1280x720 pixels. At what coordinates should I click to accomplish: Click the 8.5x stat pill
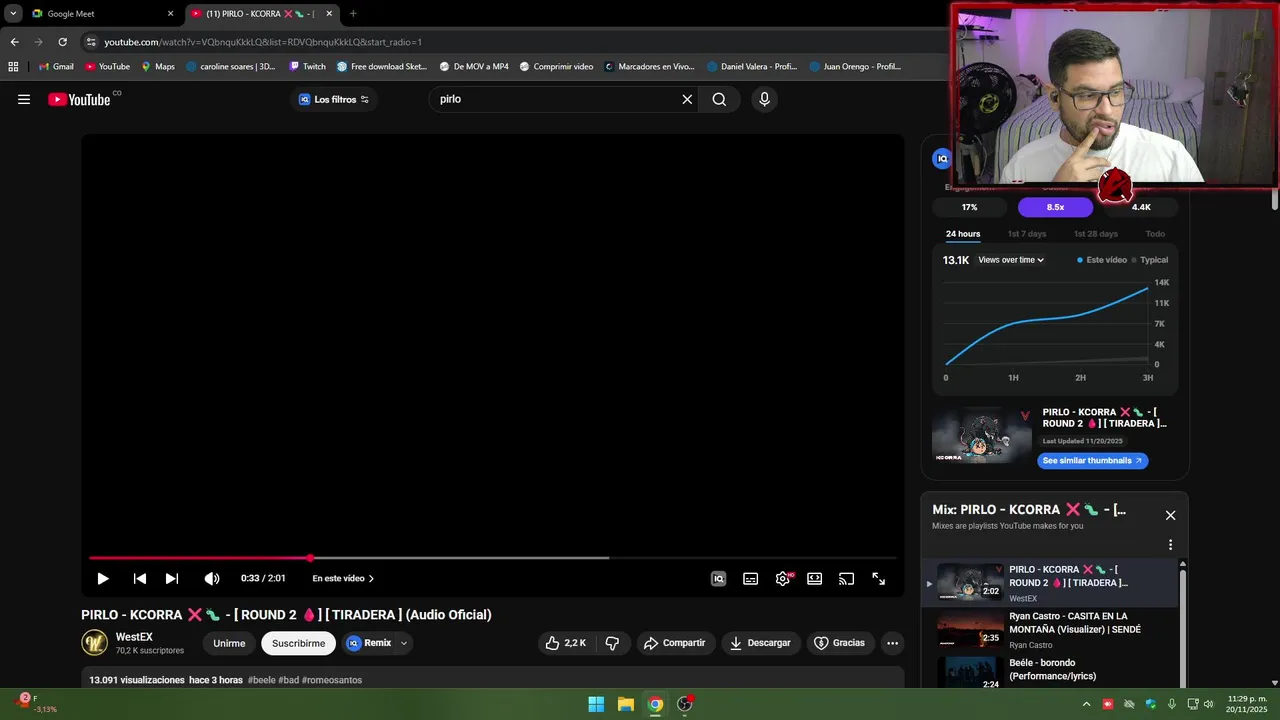(1055, 207)
